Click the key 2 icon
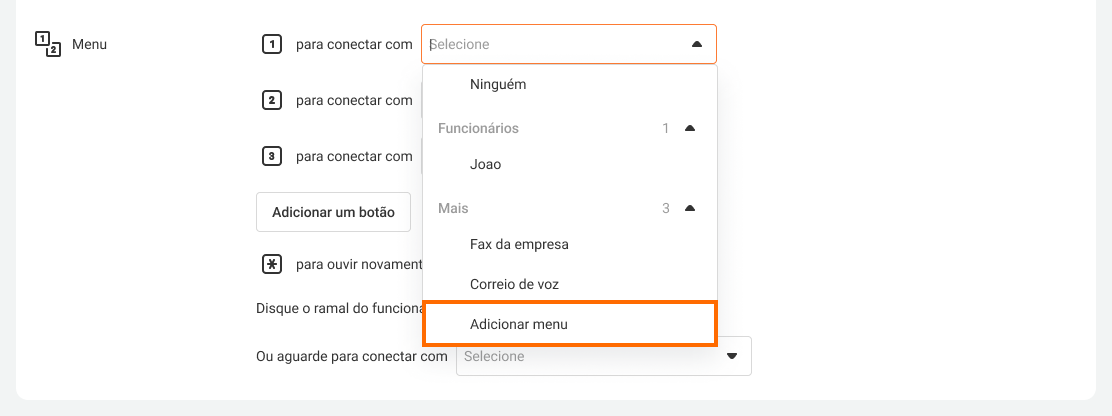This screenshot has height=416, width=1112. pos(271,100)
